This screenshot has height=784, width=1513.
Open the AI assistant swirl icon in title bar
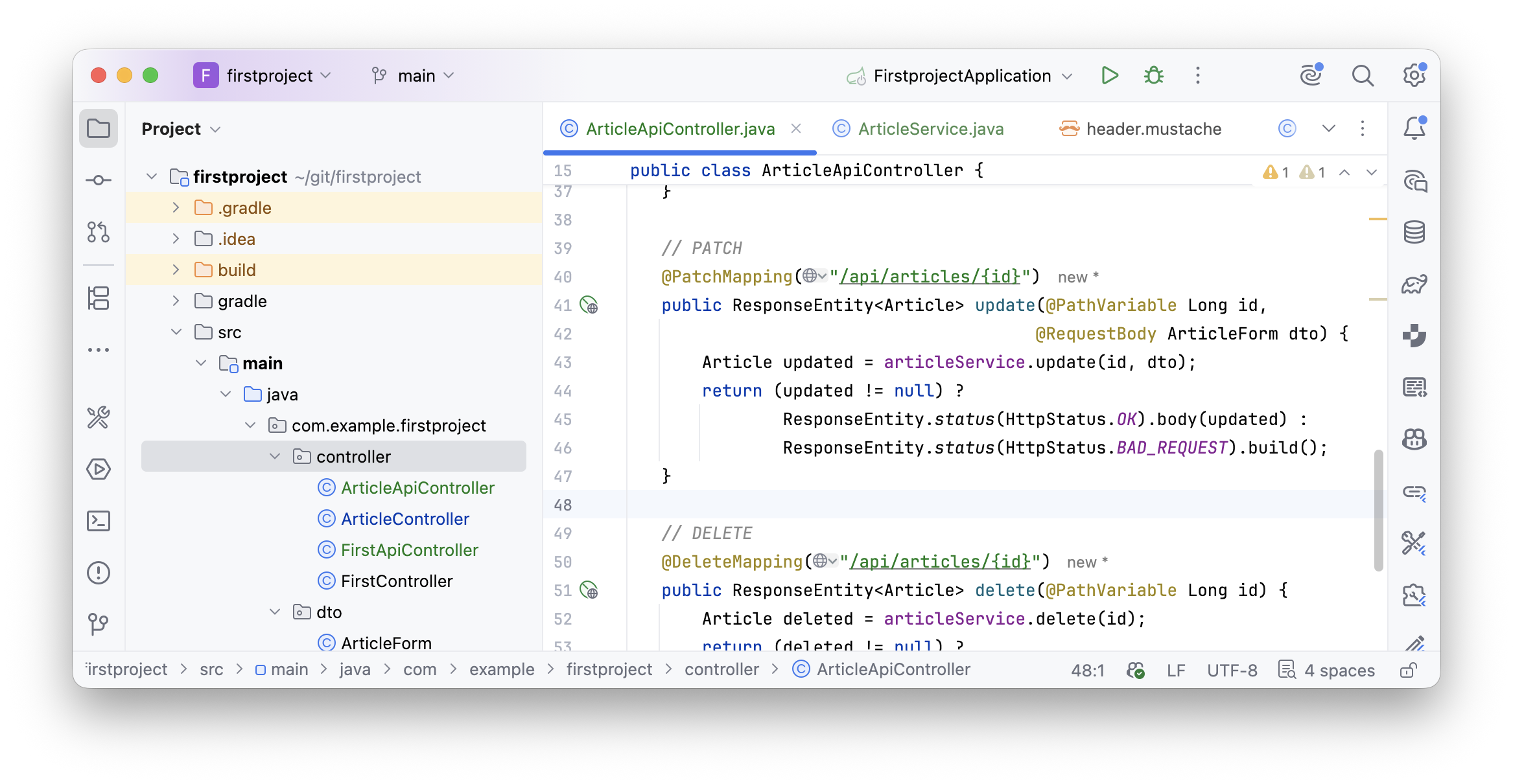pos(1311,75)
